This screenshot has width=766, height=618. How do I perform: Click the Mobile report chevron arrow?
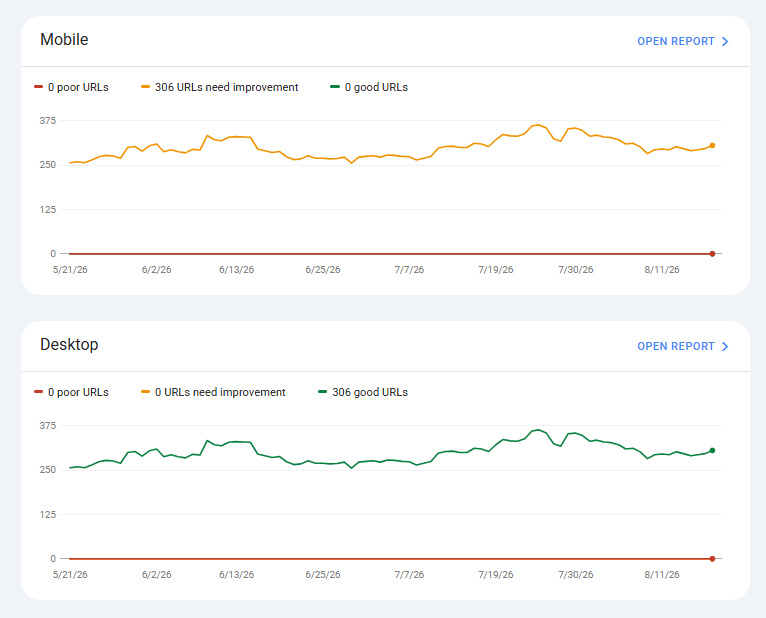coord(725,42)
